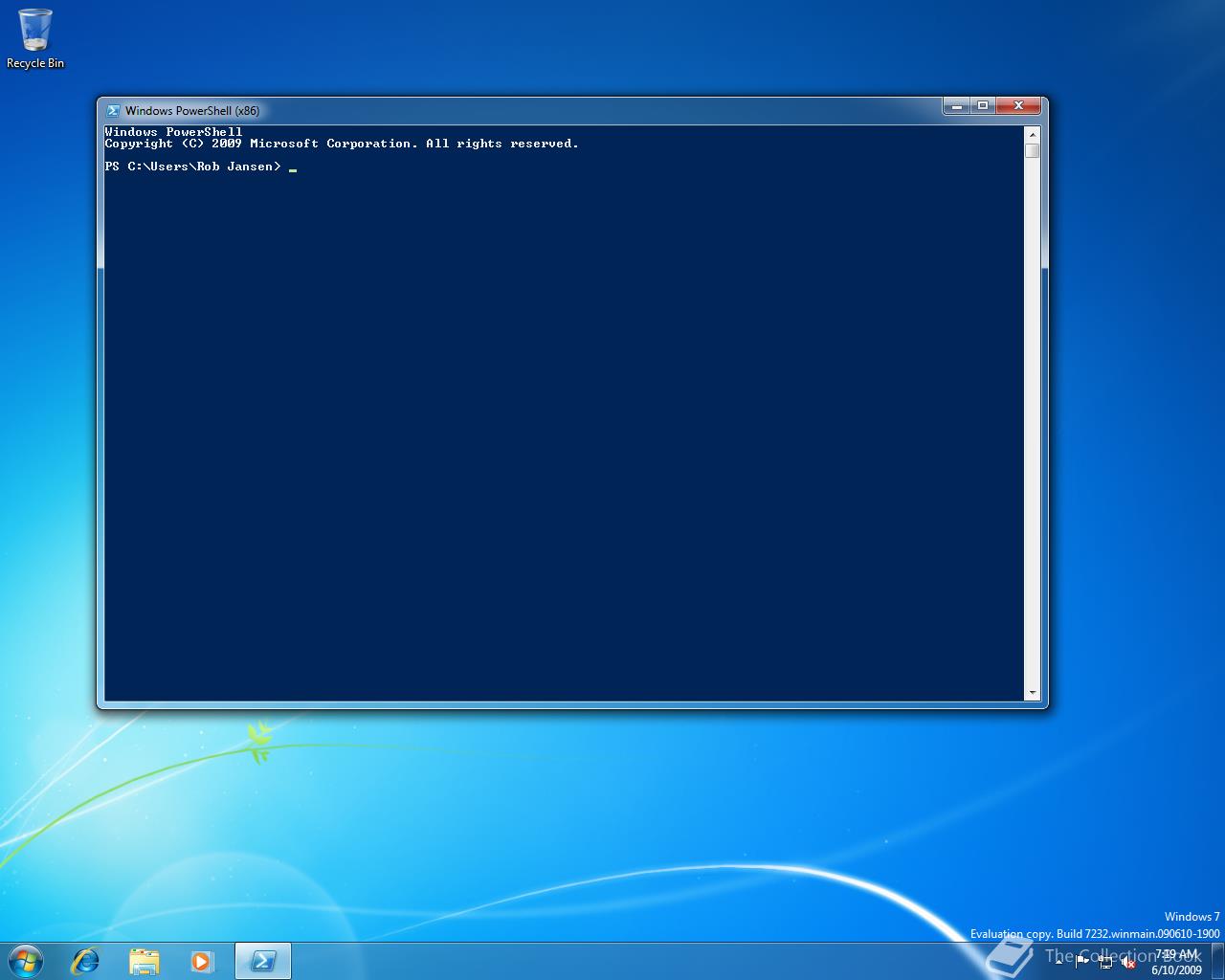
Task: Open the clock showing 6/10/2009
Action: click(1176, 962)
